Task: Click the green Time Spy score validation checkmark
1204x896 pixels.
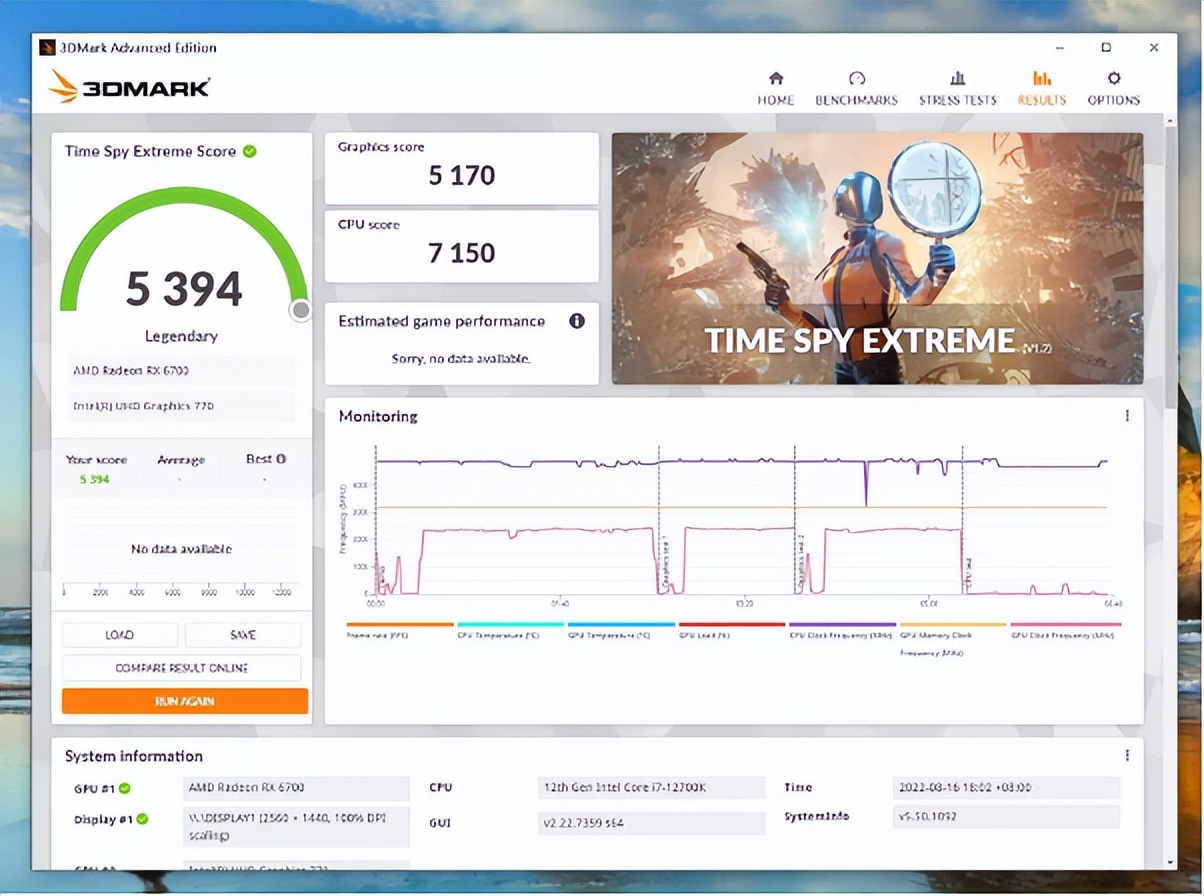Action: pyautogui.click(x=250, y=151)
